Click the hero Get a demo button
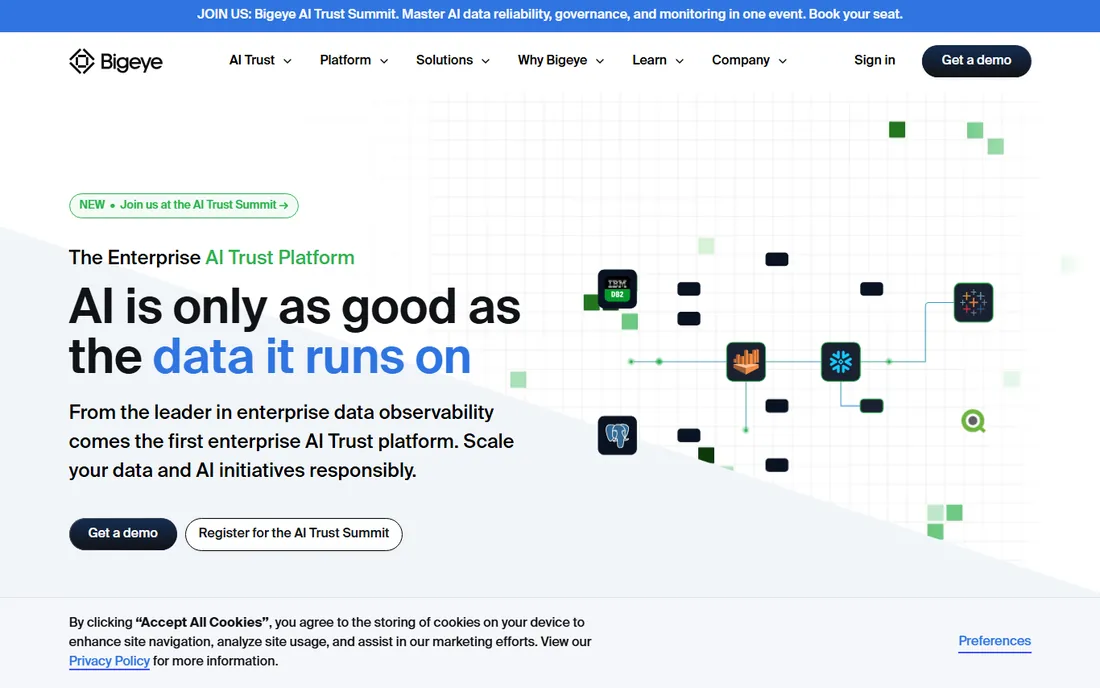1100x688 pixels. pyautogui.click(x=123, y=534)
